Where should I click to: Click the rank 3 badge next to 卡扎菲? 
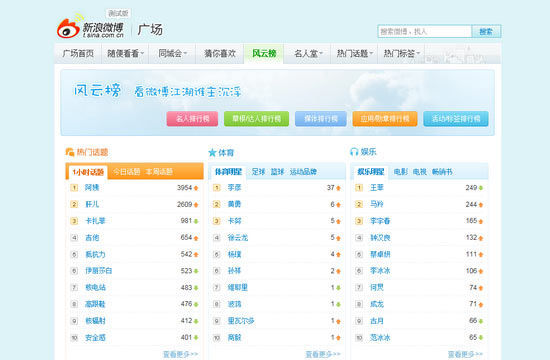click(74, 221)
